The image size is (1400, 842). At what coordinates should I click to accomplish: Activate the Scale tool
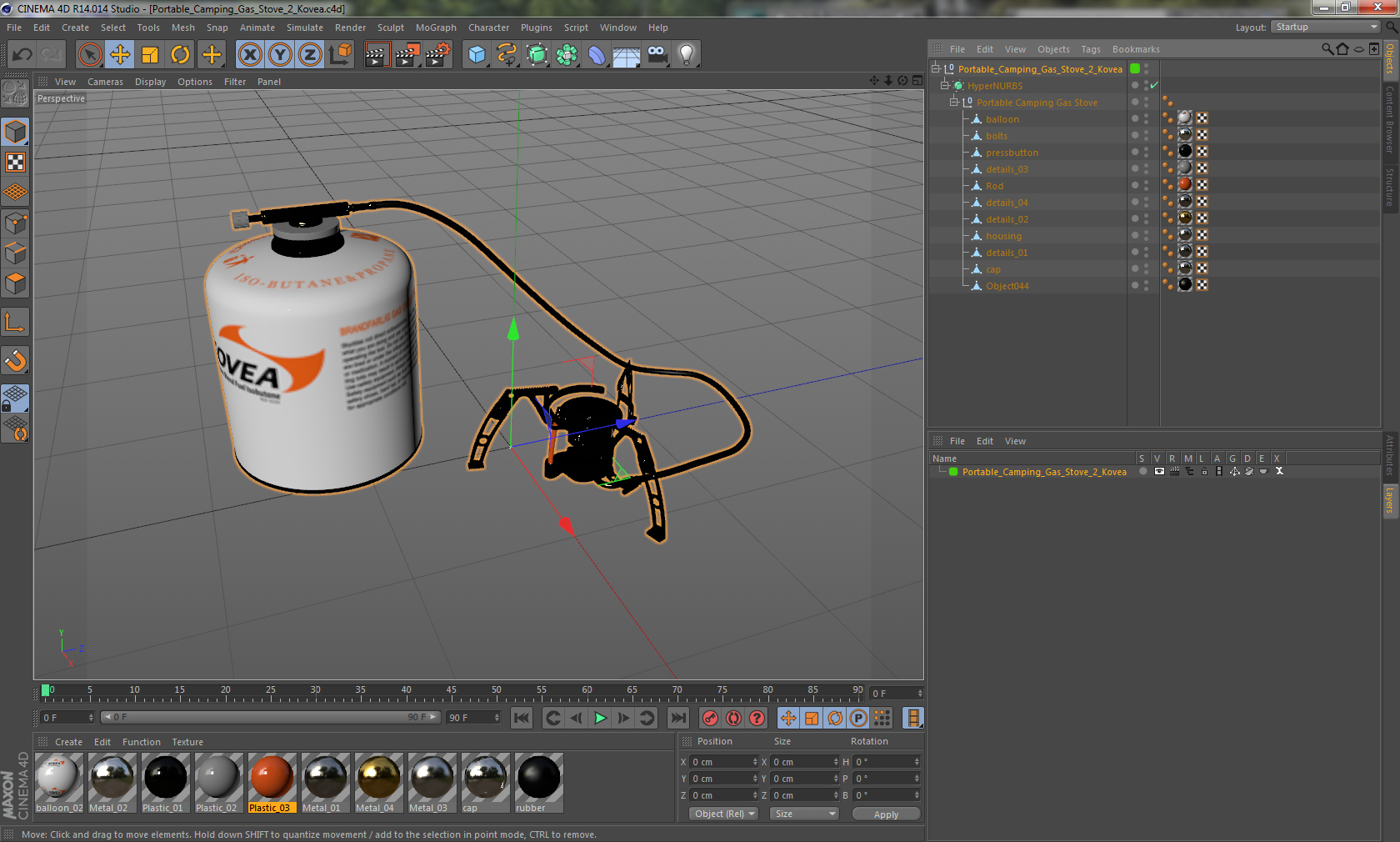pos(150,55)
